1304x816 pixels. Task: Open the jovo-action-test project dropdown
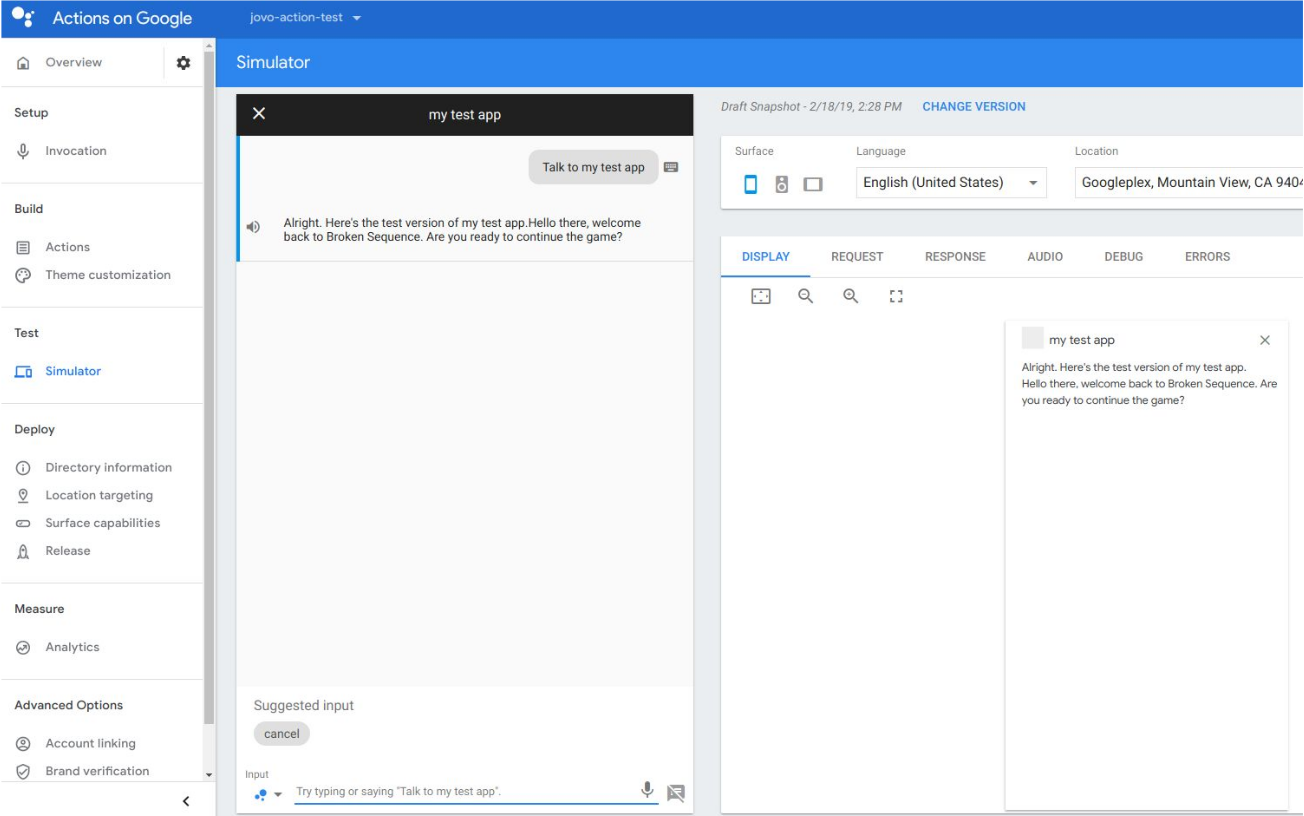coord(305,18)
